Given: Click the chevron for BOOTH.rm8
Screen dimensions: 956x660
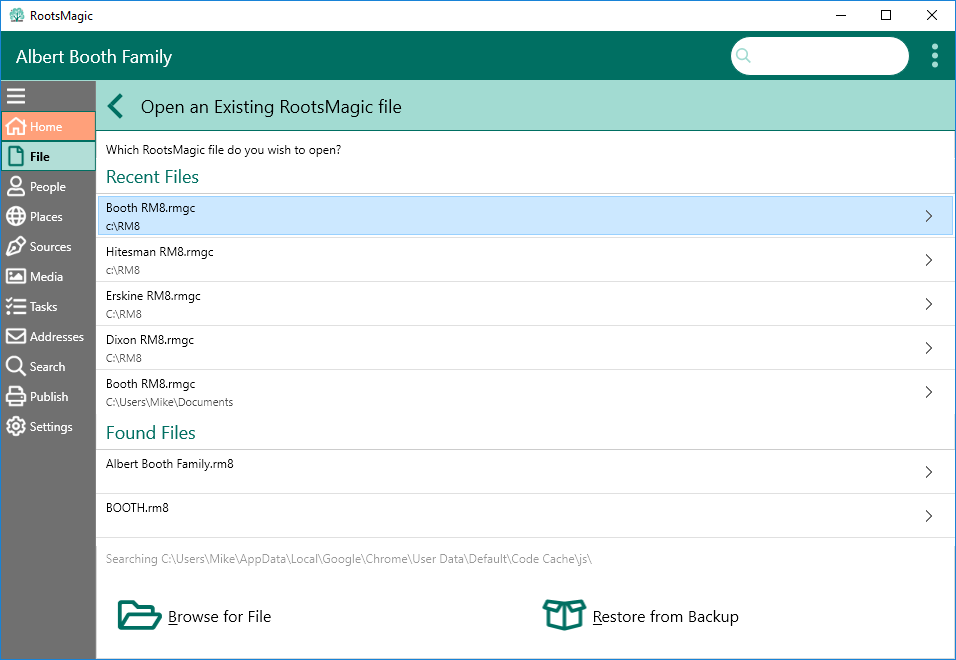Looking at the screenshot, I should coord(929,516).
